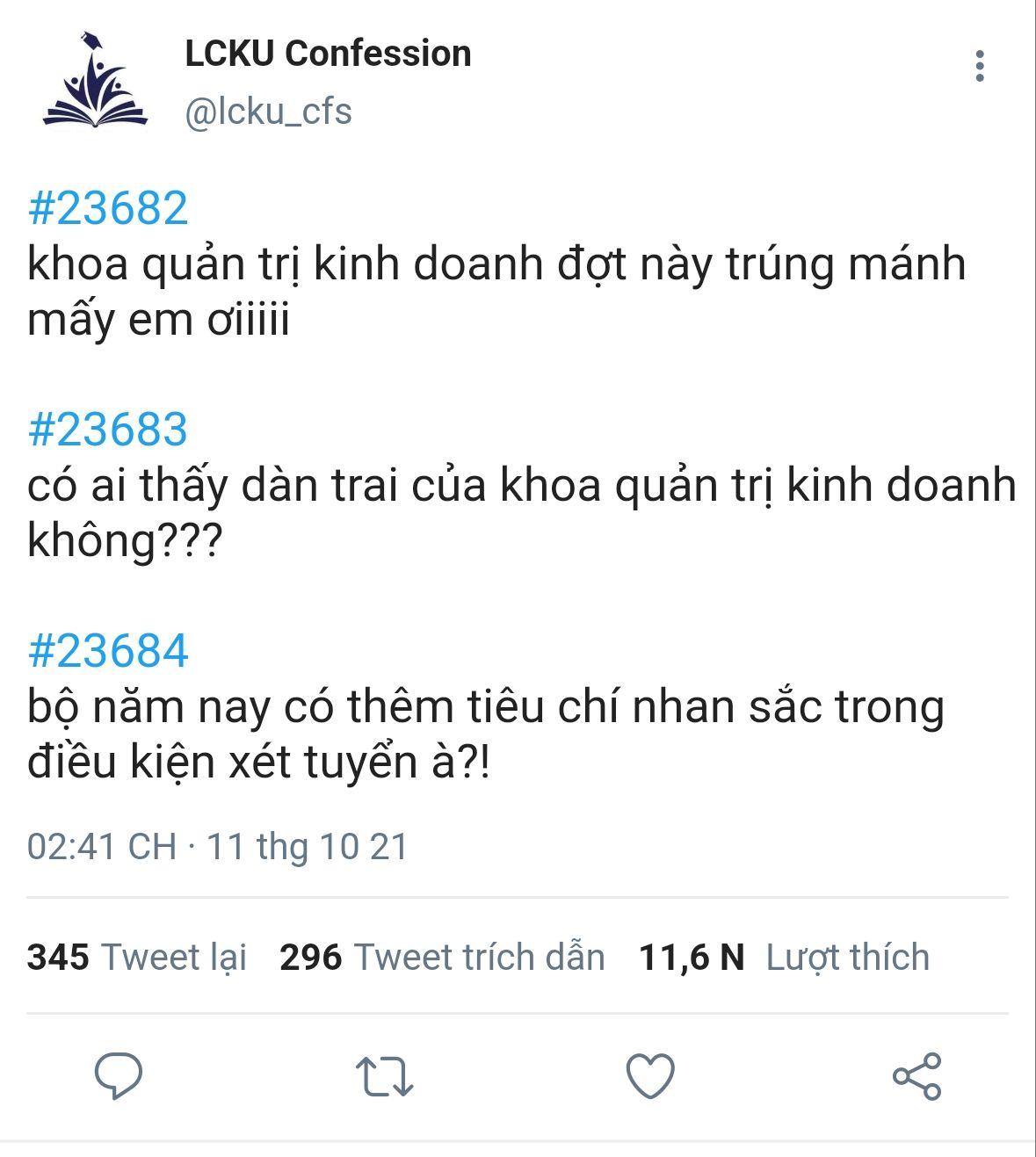Open the LCKU Confession display name

coord(328,54)
